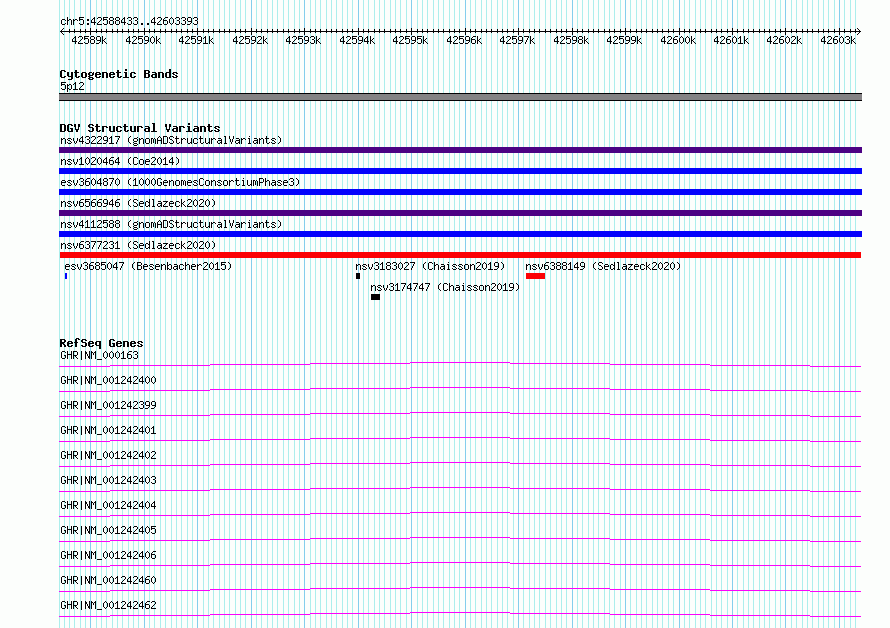Screen dimensions: 890x628
Task: Click the 42596k ruler position label
Action: (x=464, y=40)
